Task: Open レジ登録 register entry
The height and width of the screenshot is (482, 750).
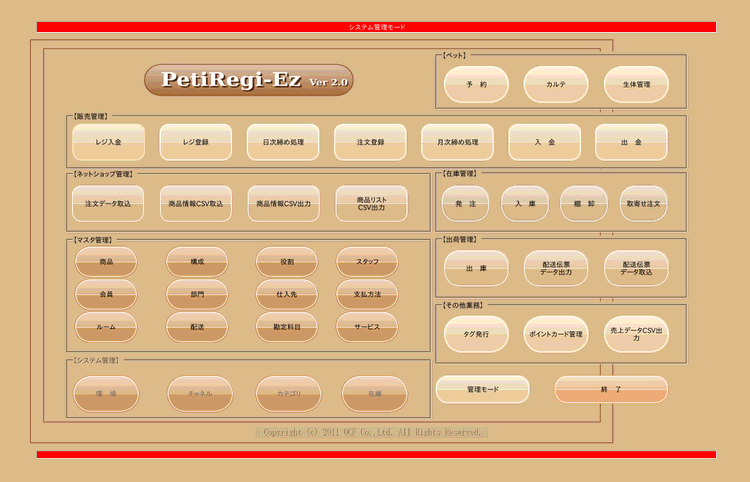Action: tap(196, 142)
